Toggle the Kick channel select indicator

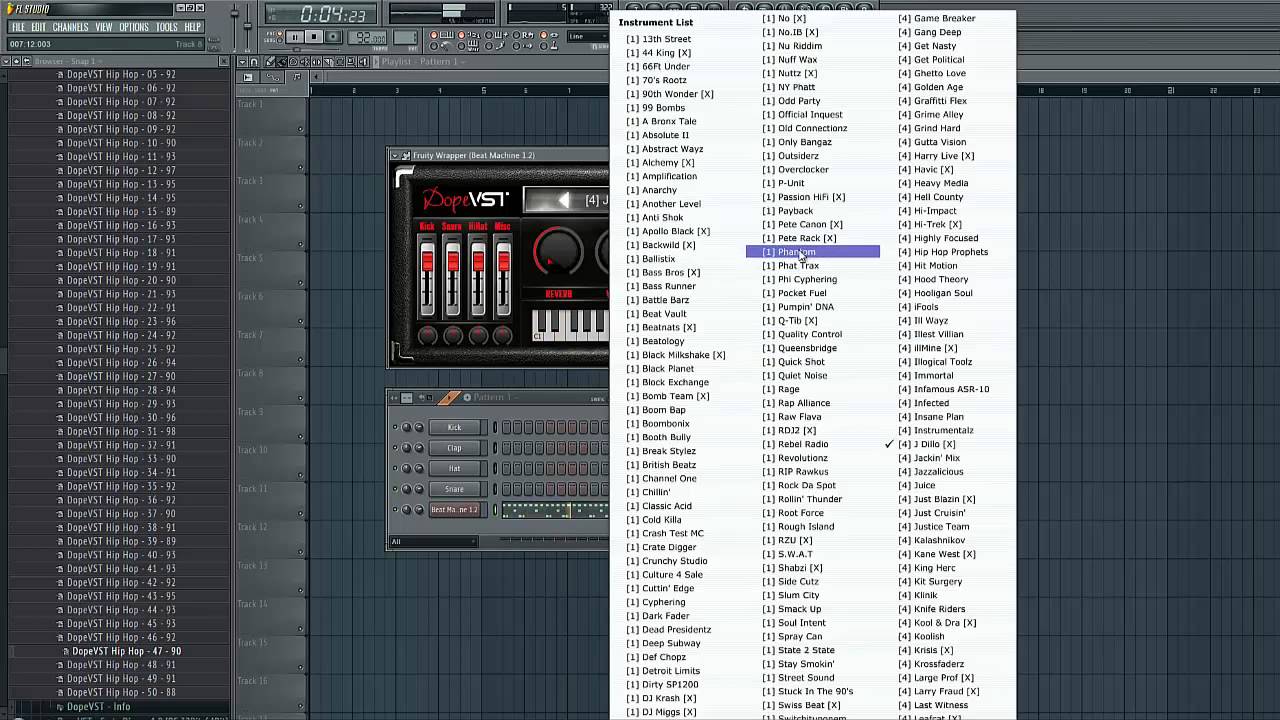[494, 428]
